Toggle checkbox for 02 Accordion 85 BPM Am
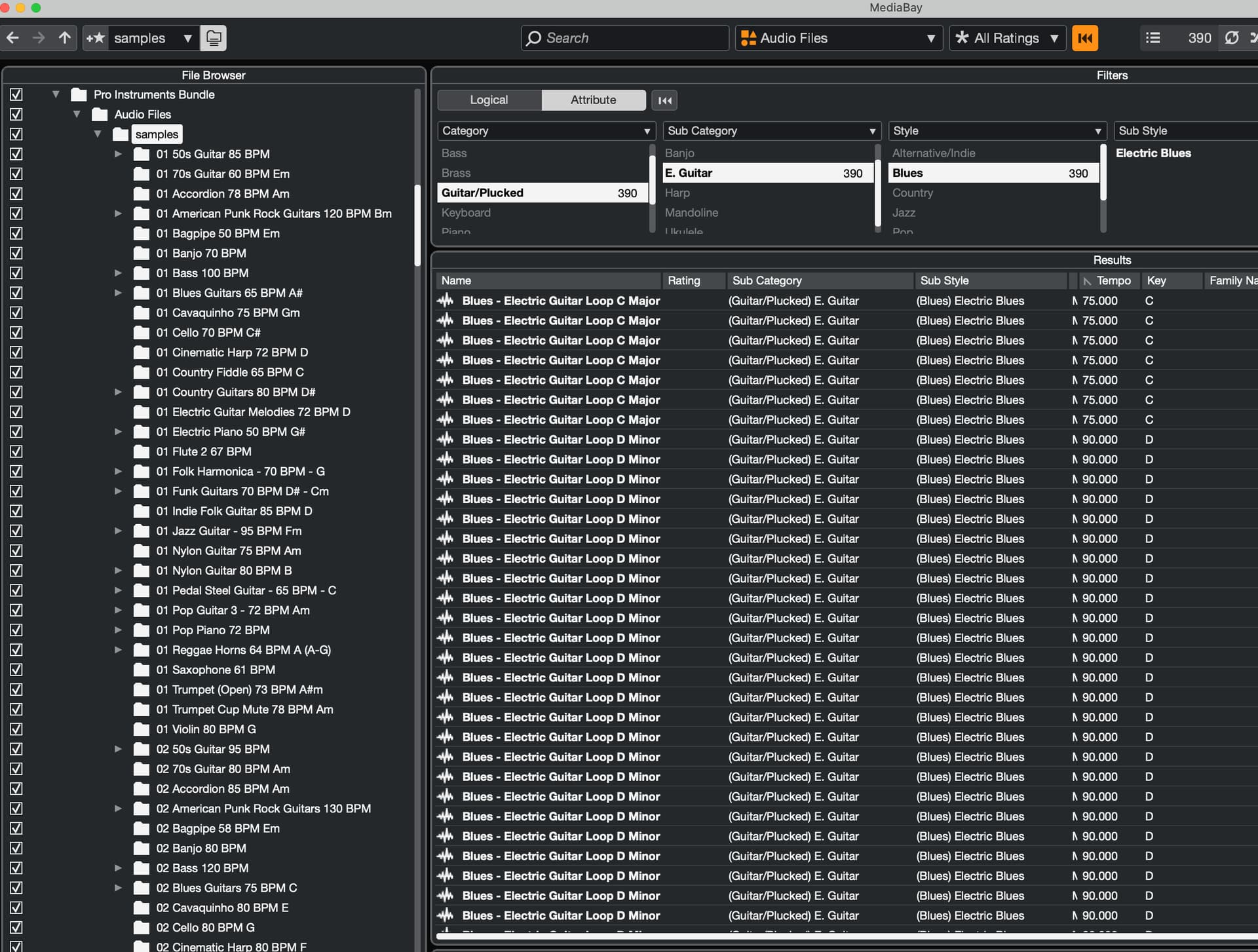1258x952 pixels. click(x=16, y=788)
